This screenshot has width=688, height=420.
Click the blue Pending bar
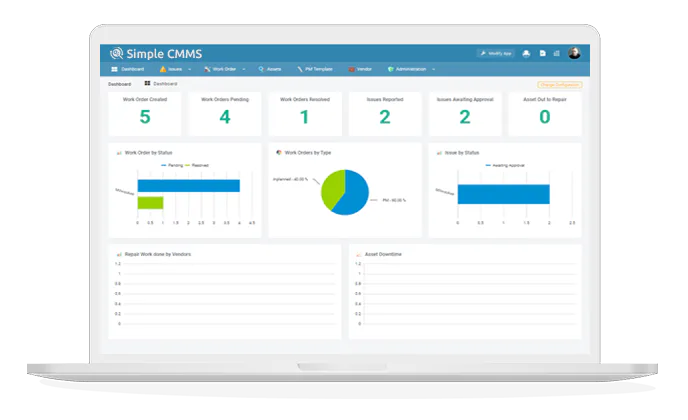(x=189, y=186)
